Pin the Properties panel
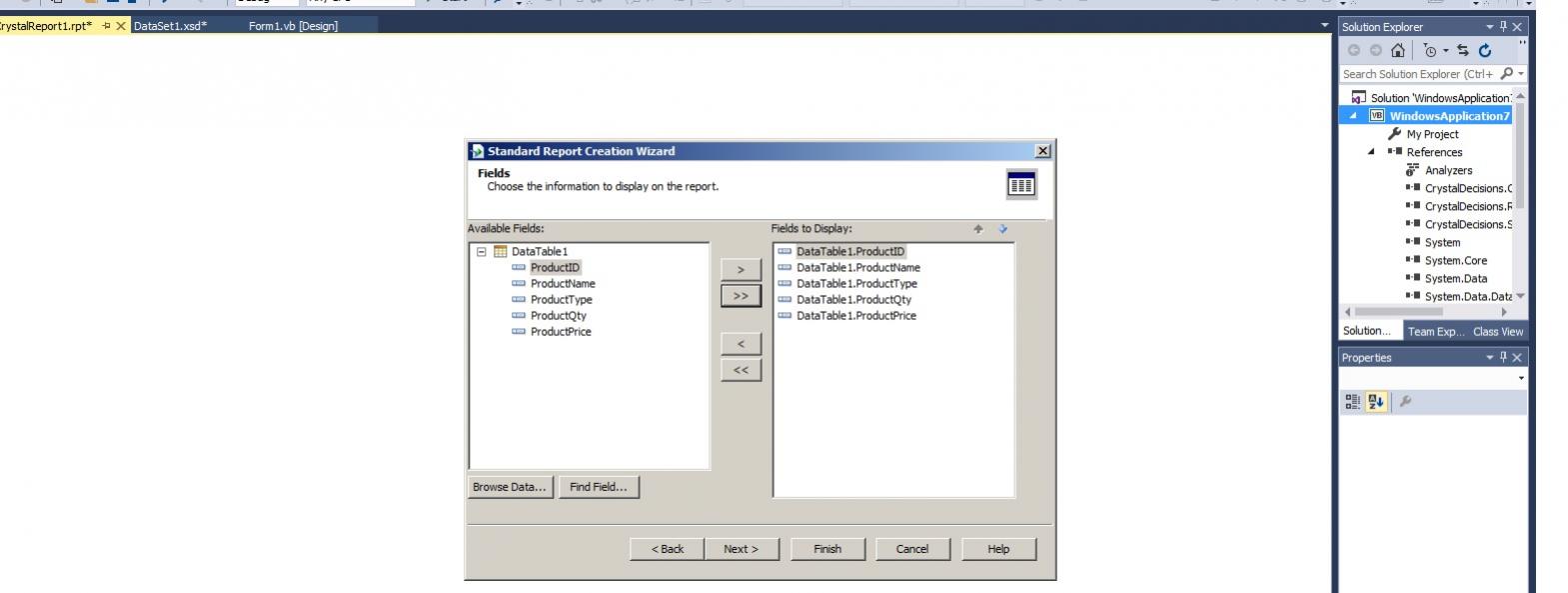The width and height of the screenshot is (1568, 593). click(x=1503, y=357)
